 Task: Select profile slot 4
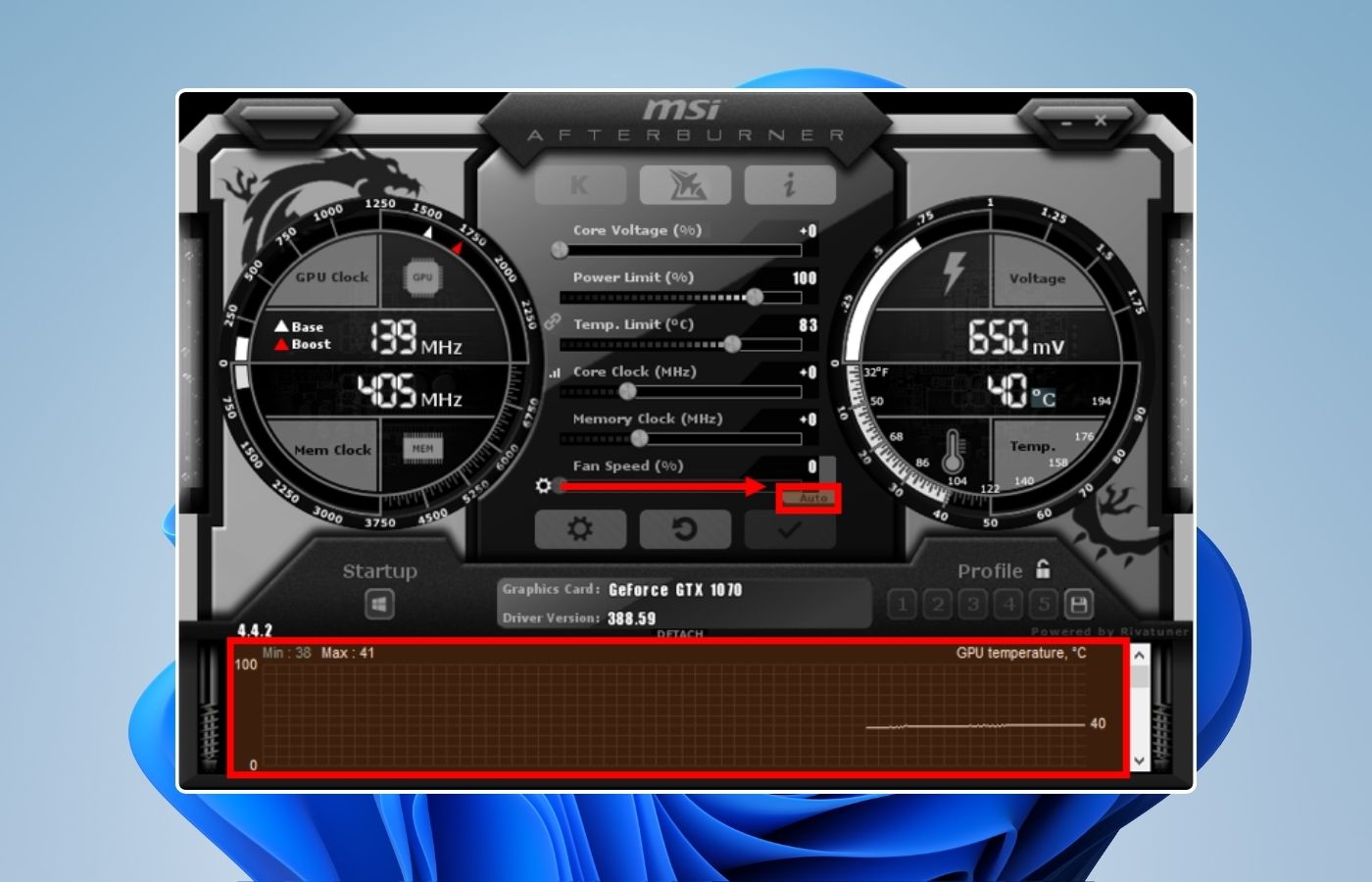tap(1009, 604)
